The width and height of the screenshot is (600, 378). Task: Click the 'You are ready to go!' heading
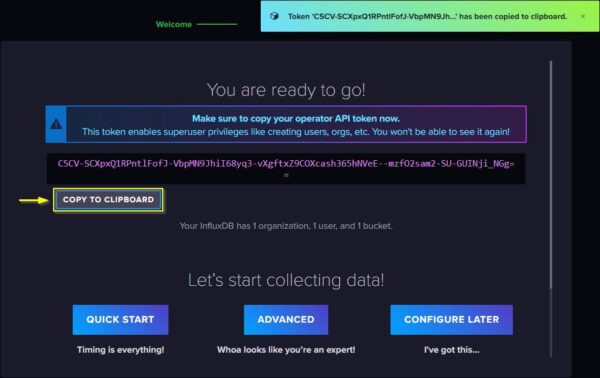click(x=286, y=90)
